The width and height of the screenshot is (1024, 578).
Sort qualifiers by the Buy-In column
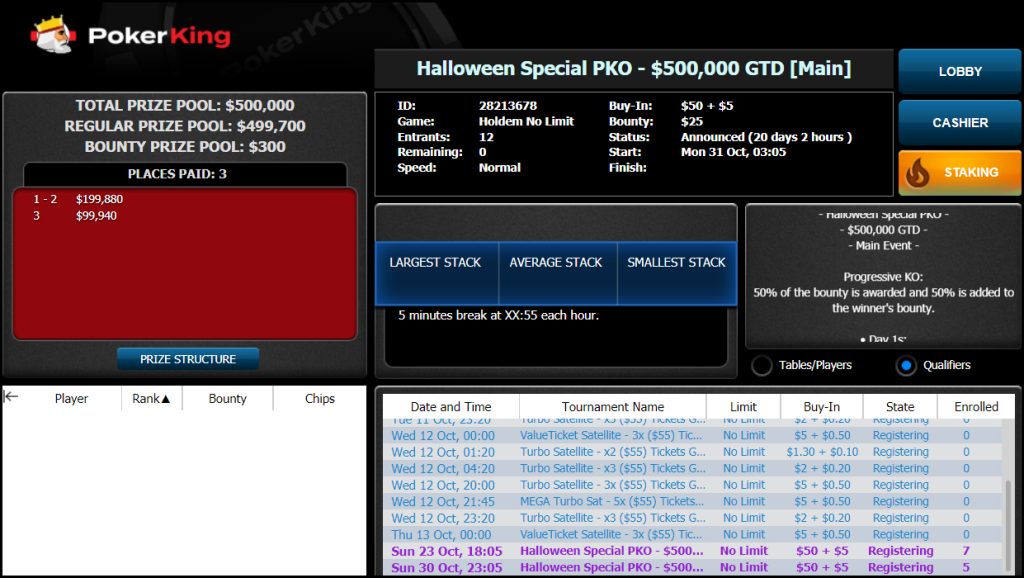[x=822, y=406]
